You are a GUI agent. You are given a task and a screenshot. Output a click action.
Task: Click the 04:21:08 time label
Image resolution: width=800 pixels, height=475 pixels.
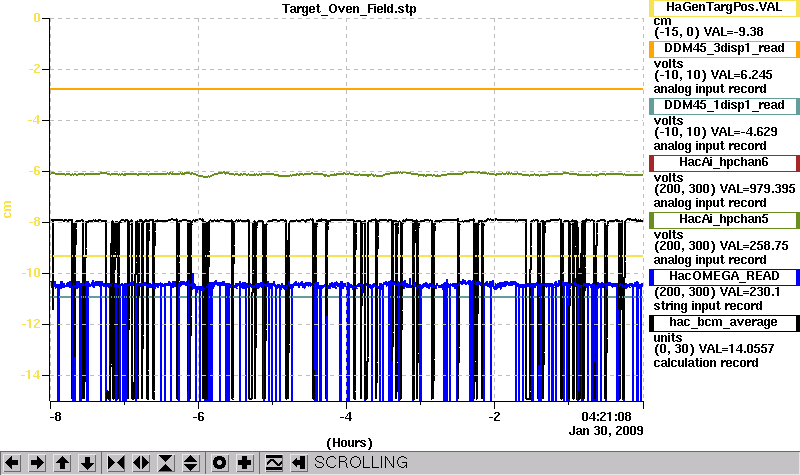[x=607, y=417]
